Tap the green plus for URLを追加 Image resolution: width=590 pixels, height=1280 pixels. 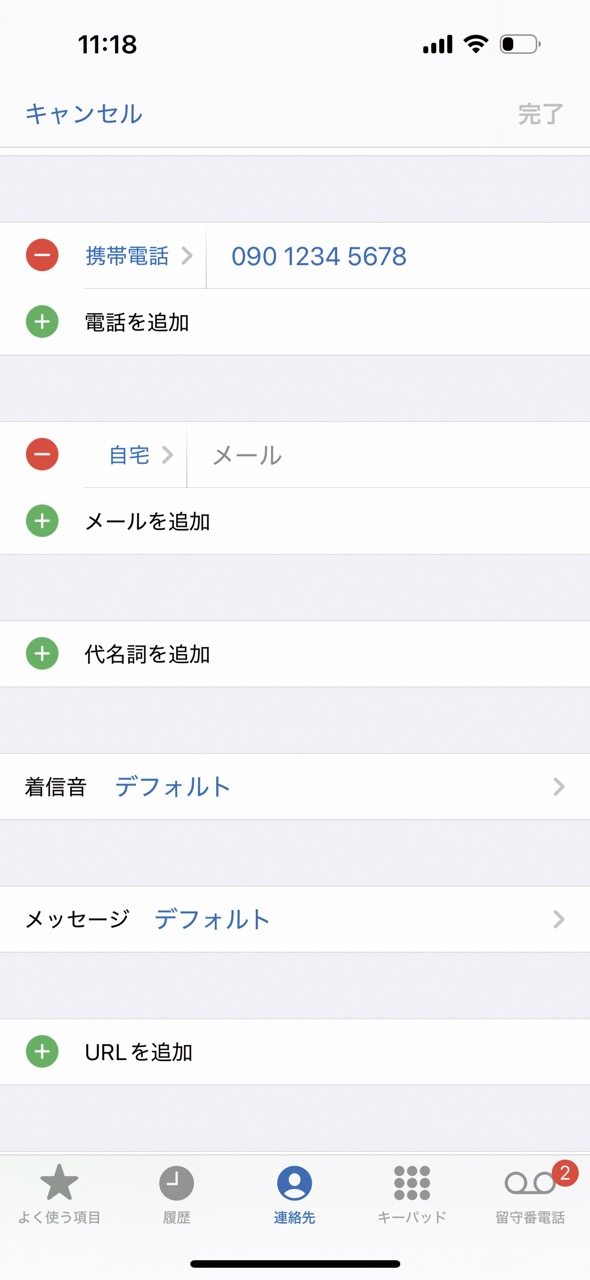point(42,1052)
